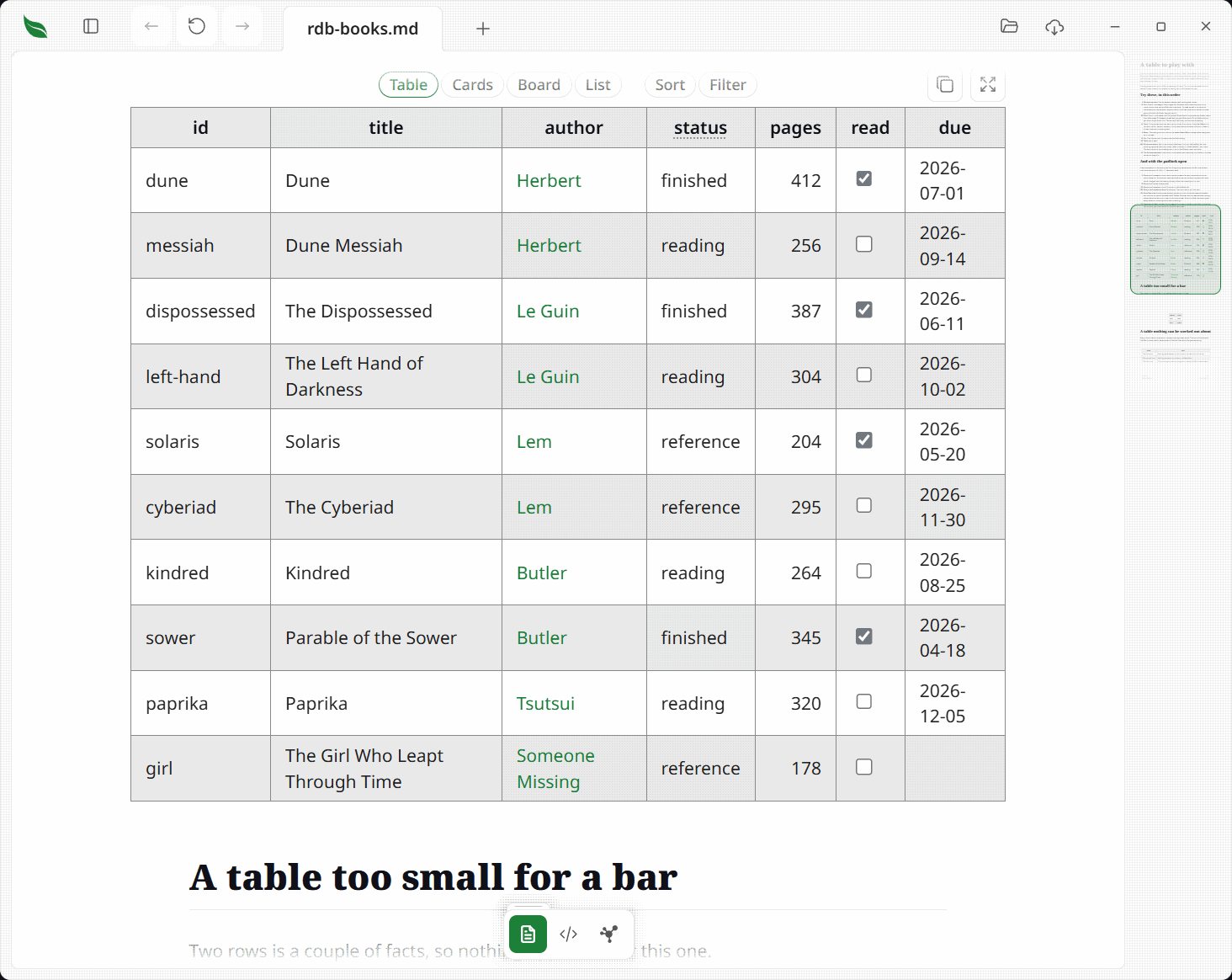
Task: Check the read box for kindred
Action: (864, 571)
